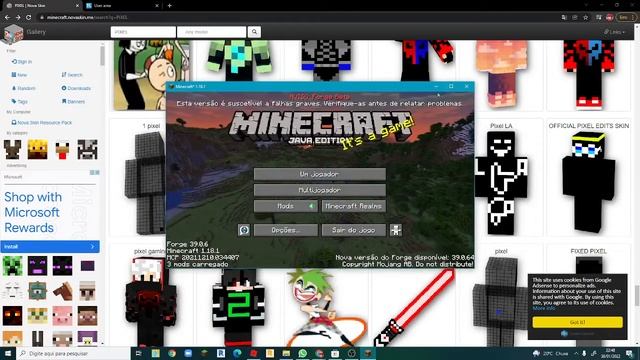Image resolution: width=640 pixels, height=360 pixels.
Task: Click Sair do jogo in Minecraft
Action: pyautogui.click(x=353, y=230)
